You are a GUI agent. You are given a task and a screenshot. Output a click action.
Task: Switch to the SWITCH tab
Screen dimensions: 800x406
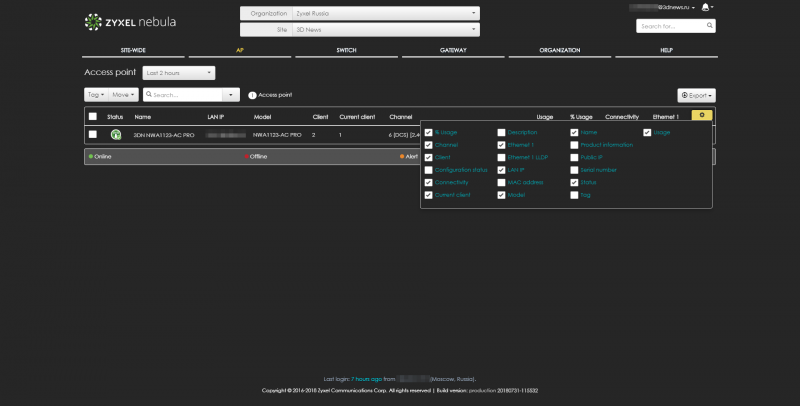[346, 50]
